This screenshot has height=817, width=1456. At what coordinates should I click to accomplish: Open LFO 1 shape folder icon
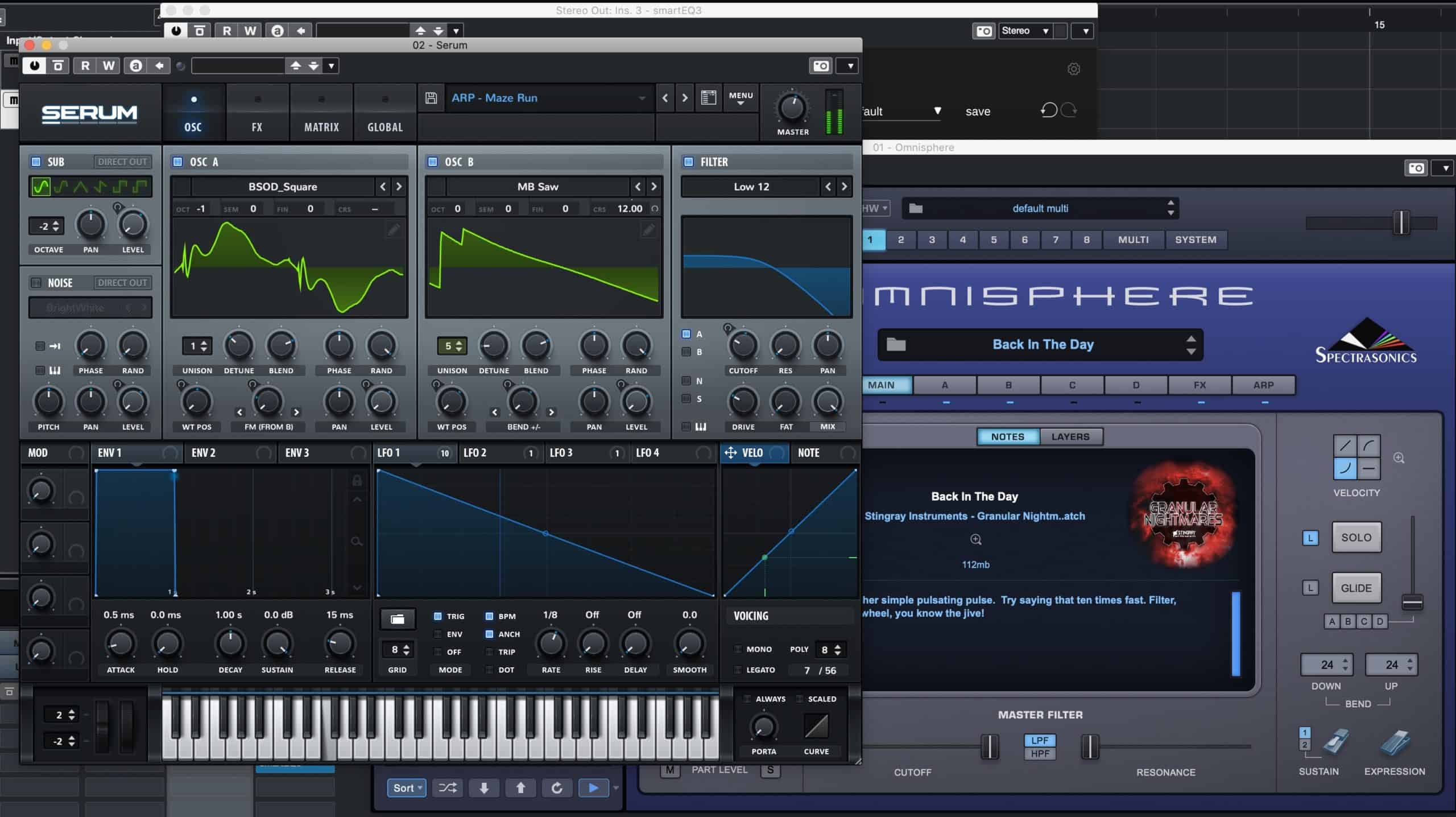point(398,619)
